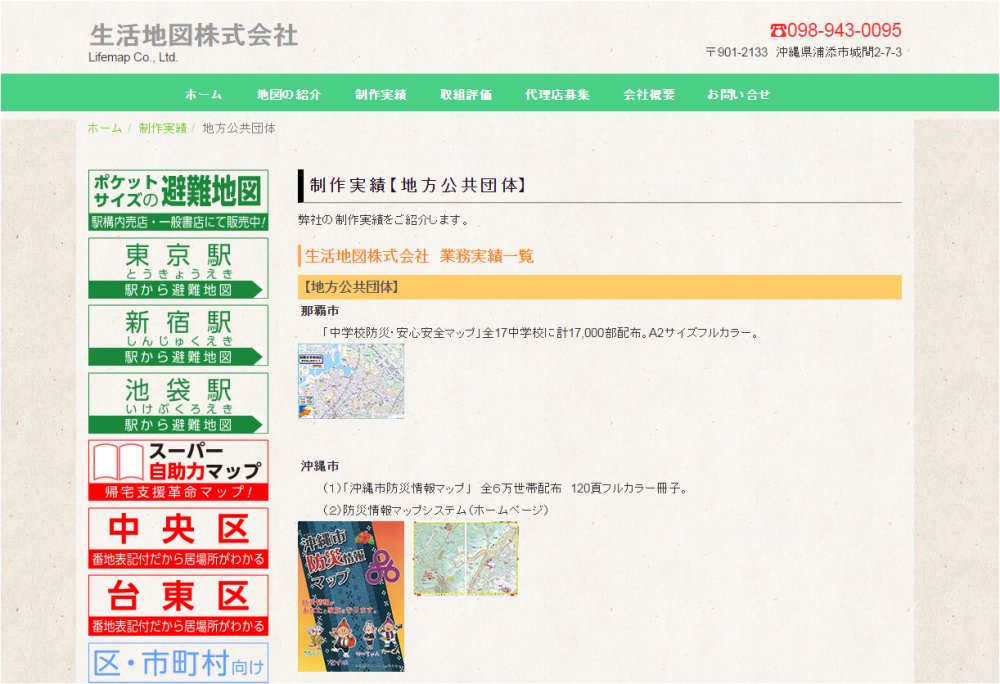Open 取組評価 in the navigation bar
The width and height of the screenshot is (1000, 684).
[x=465, y=95]
